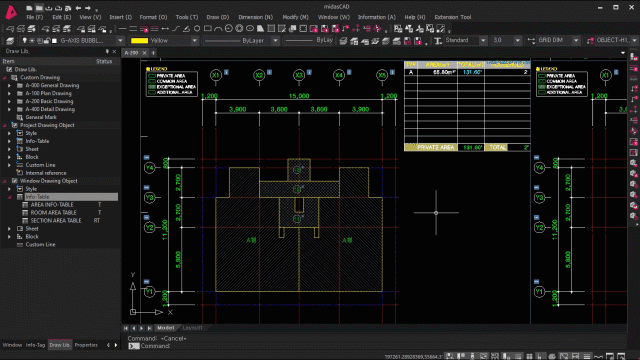
Task: Expand the Block node under Project Drawing Object
Action: [9, 157]
